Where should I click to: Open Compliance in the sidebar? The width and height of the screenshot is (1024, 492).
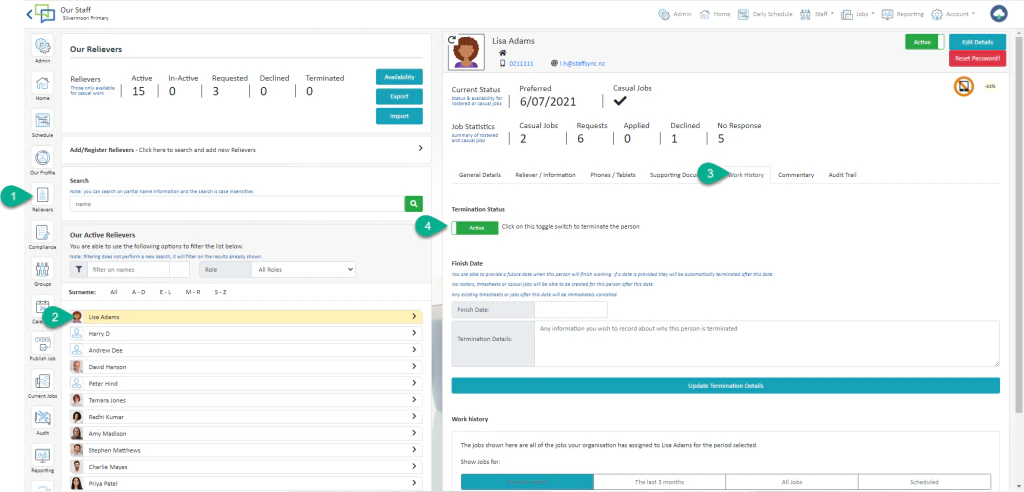42,235
